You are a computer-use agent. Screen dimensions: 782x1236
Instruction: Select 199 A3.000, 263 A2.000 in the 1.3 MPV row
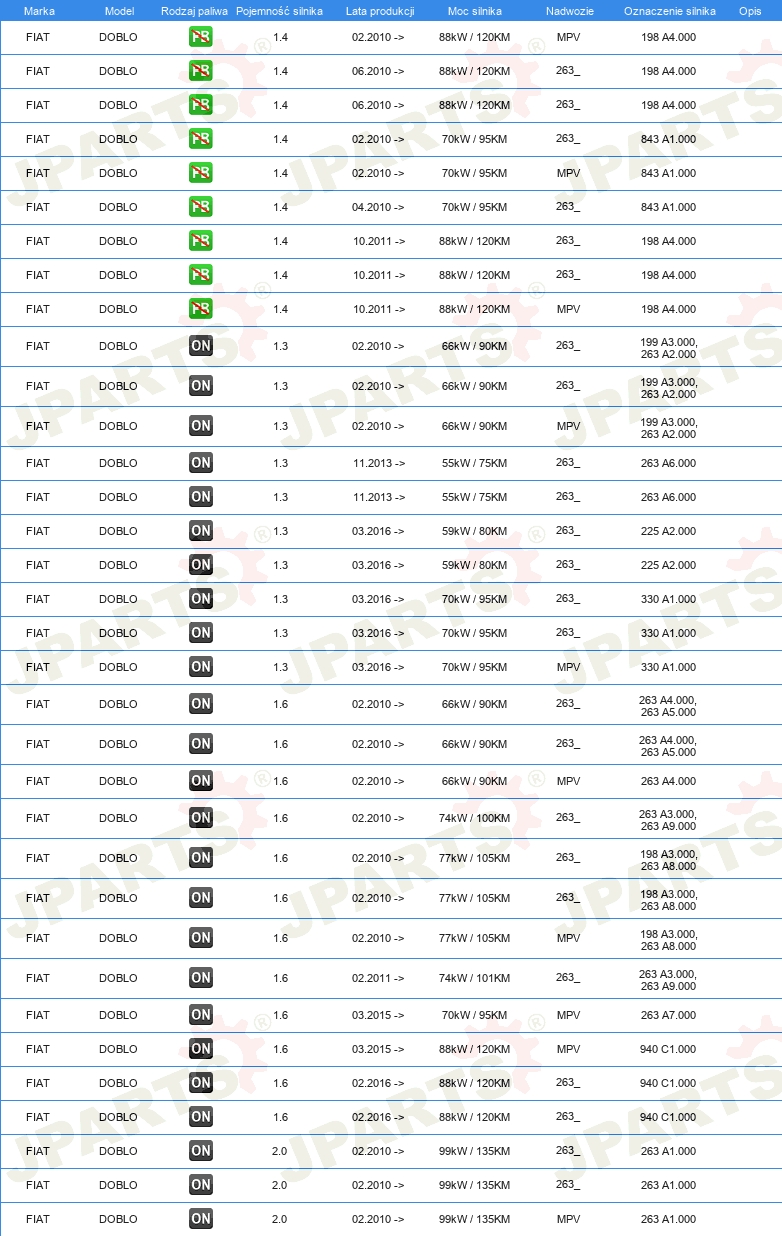pos(668,428)
